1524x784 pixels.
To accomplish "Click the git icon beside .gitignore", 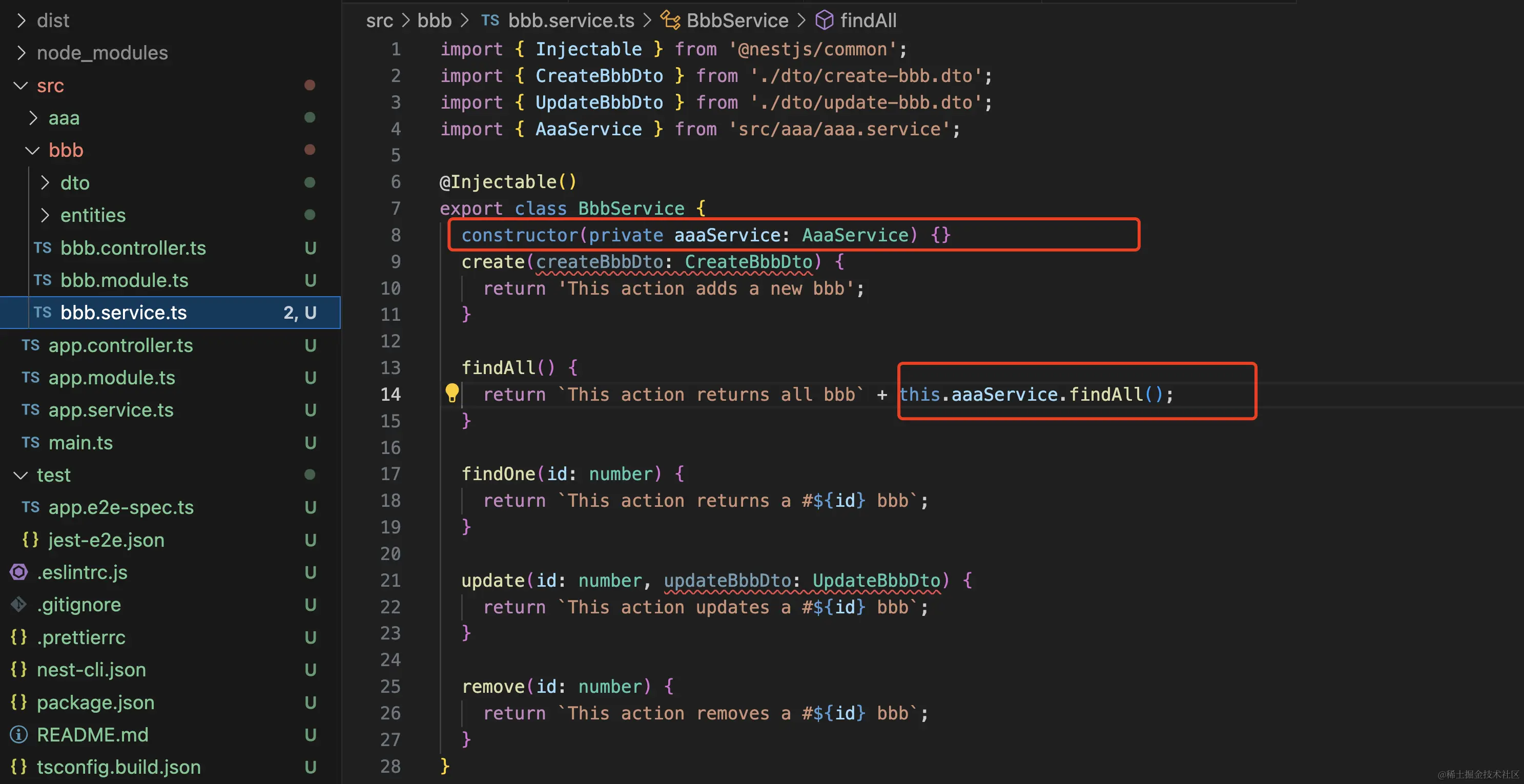I will point(19,605).
